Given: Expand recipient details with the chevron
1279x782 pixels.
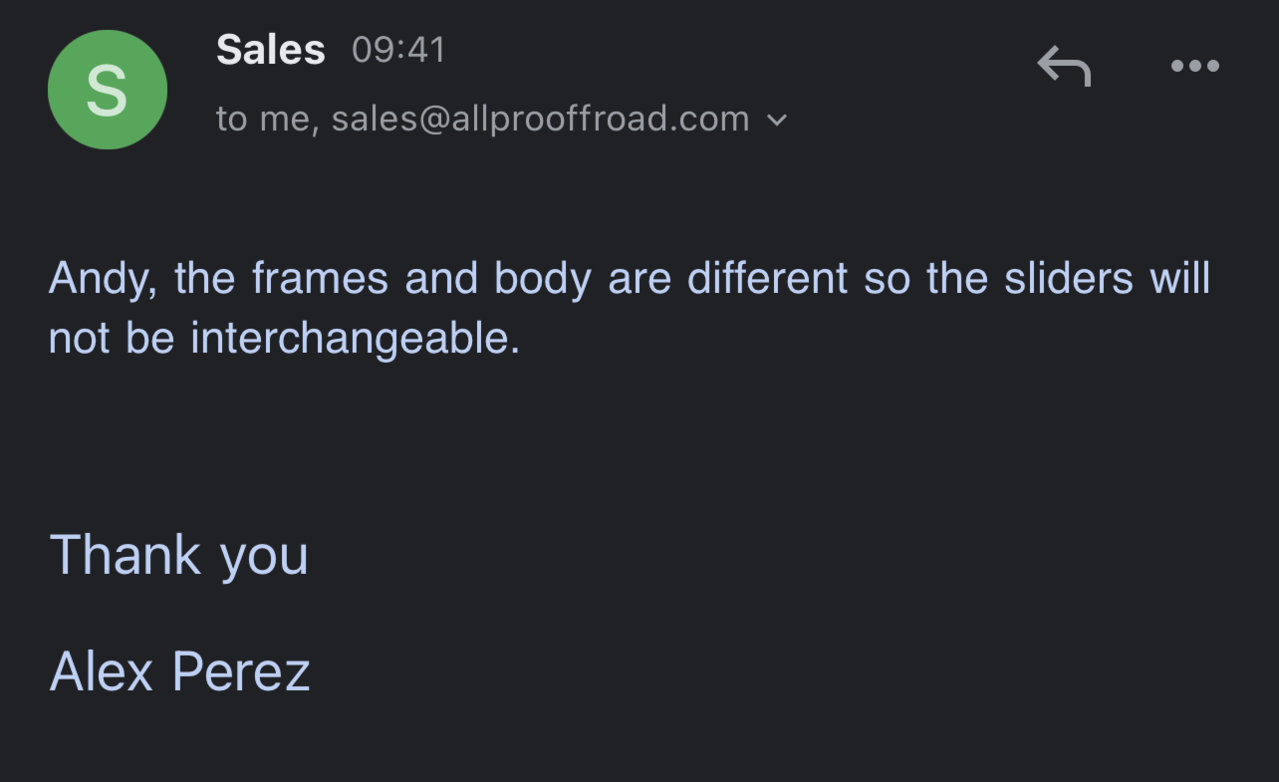Looking at the screenshot, I should 777,121.
